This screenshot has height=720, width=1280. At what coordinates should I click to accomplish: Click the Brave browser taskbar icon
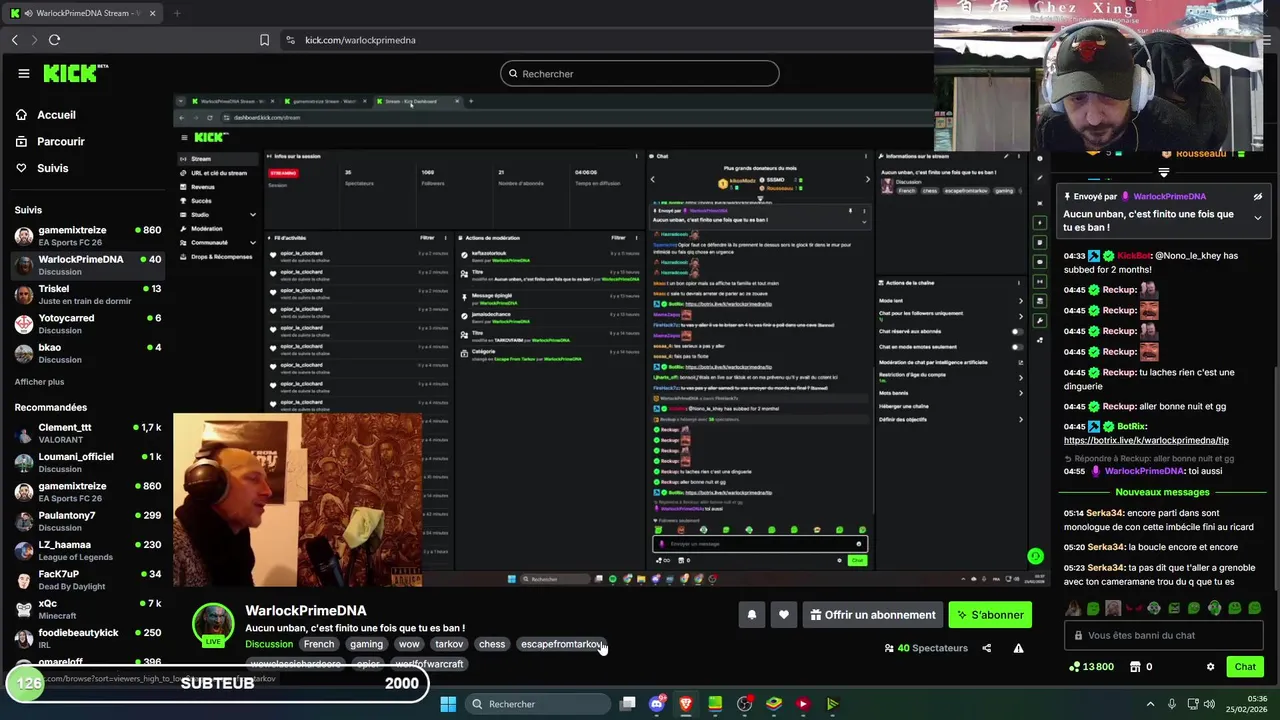point(686,704)
